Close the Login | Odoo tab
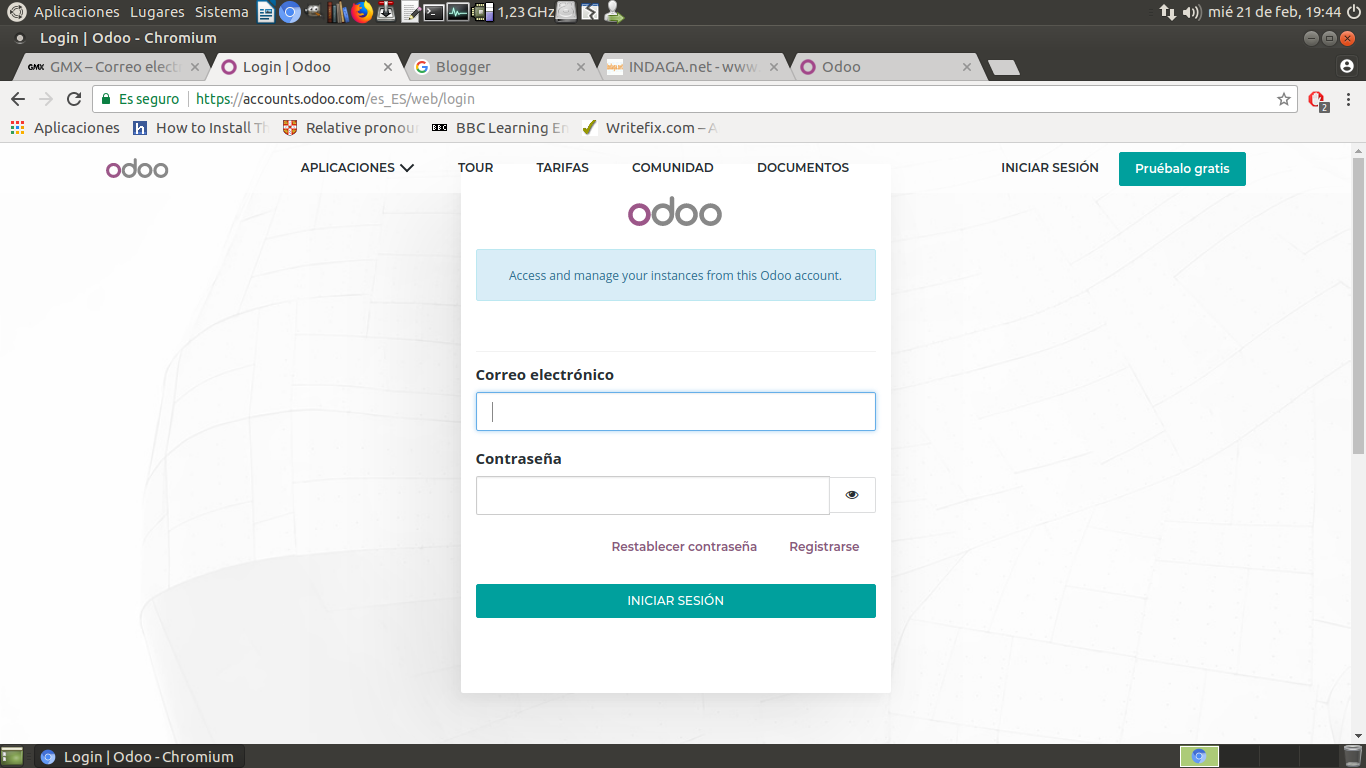The width and height of the screenshot is (1366, 768). coord(389,67)
